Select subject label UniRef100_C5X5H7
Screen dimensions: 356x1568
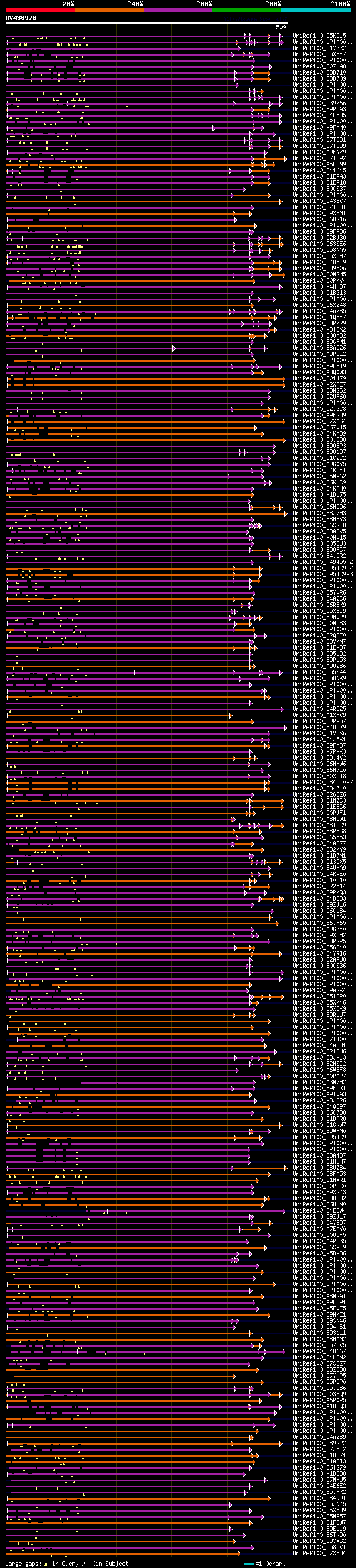[319, 256]
